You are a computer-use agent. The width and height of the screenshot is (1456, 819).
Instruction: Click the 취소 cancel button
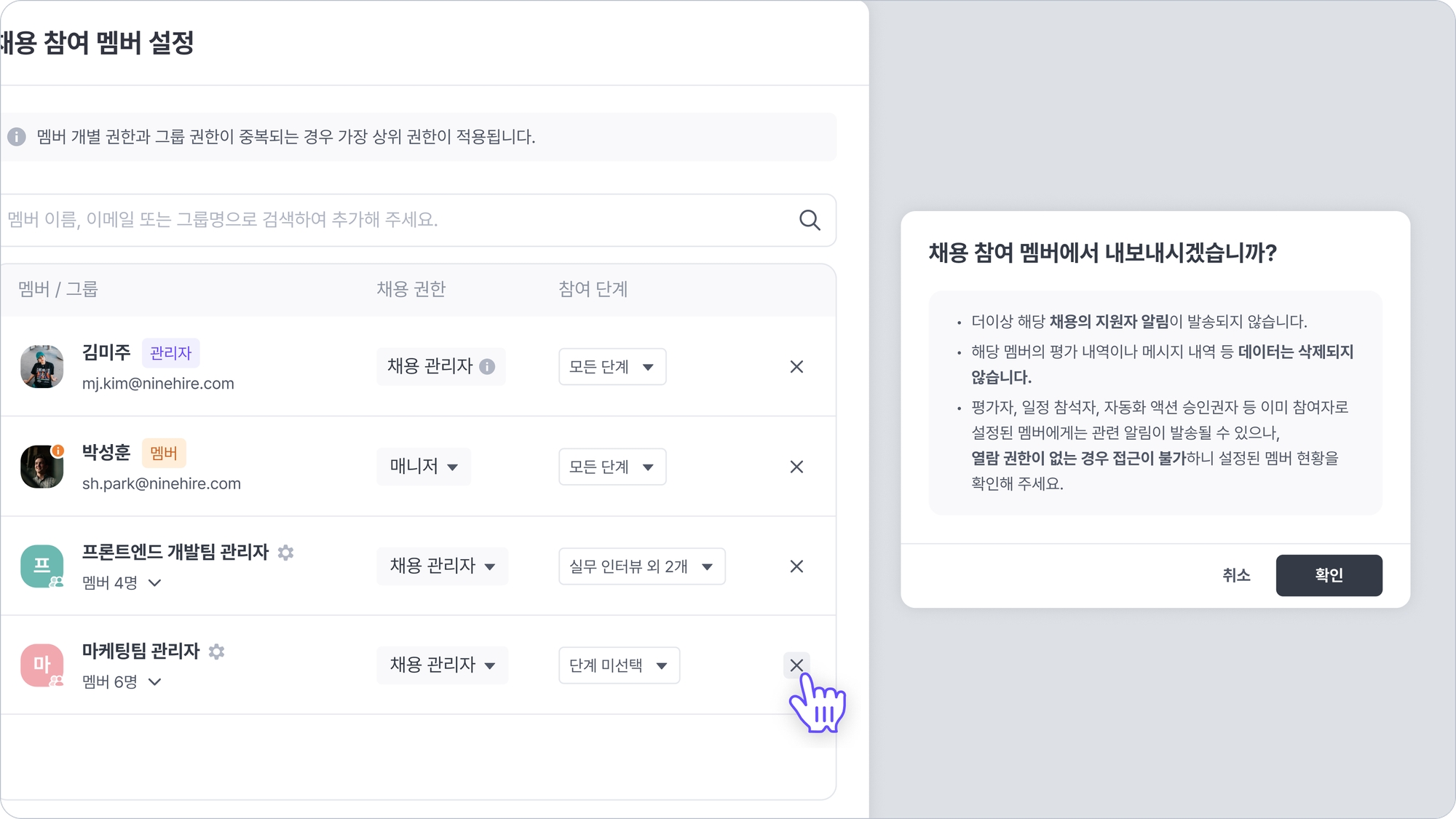click(x=1236, y=575)
